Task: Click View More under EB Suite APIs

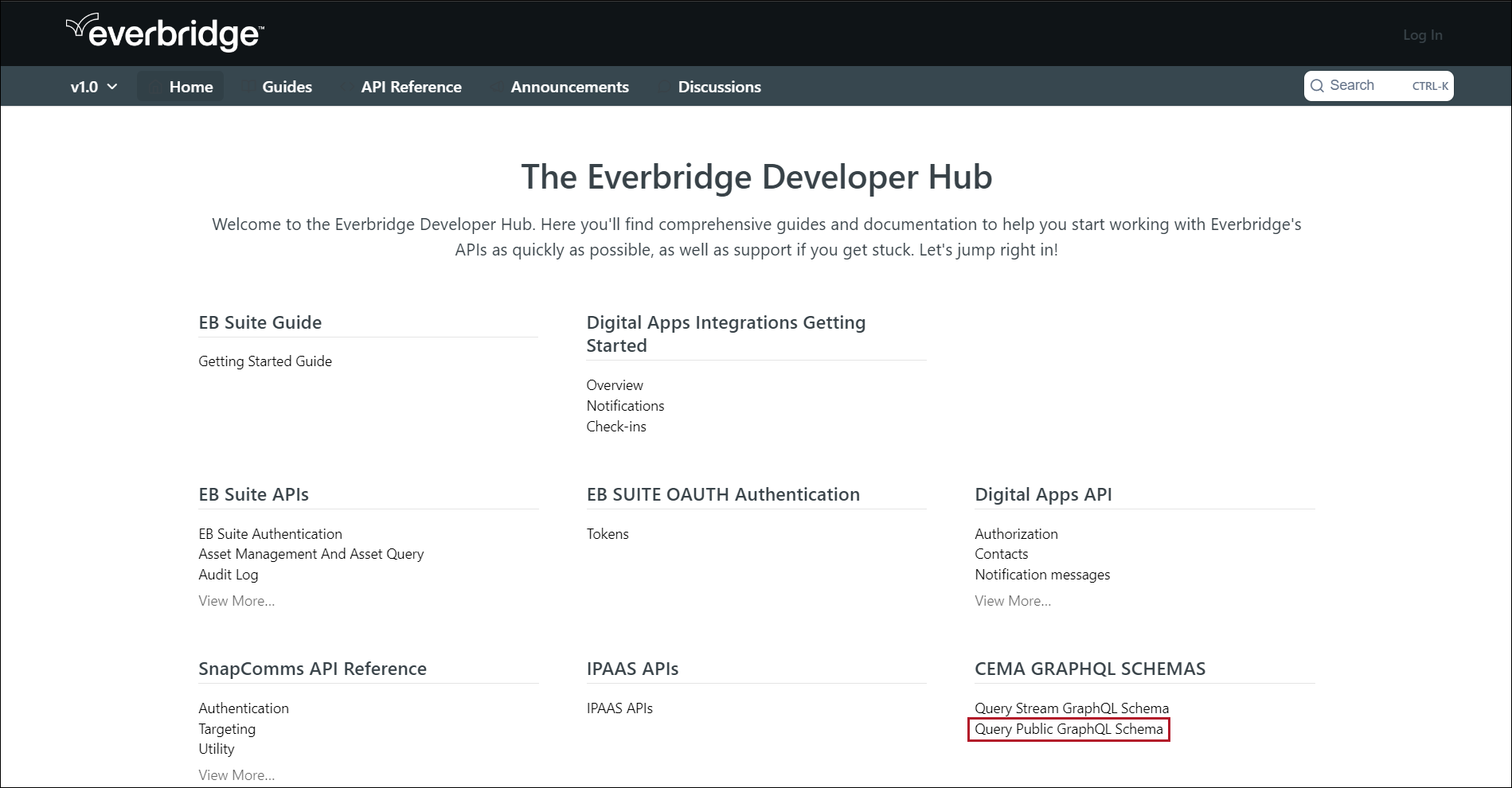Action: pos(236,601)
